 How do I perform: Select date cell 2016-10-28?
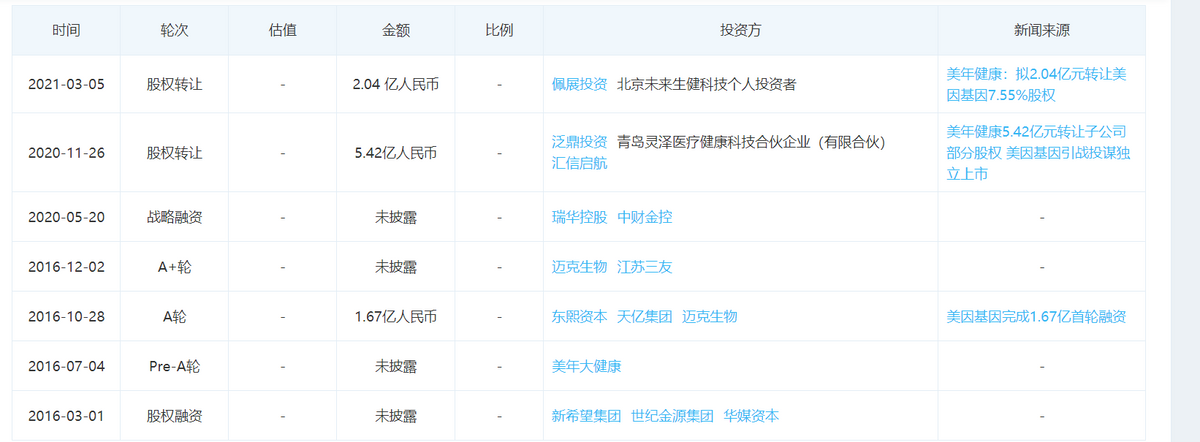tap(66, 316)
